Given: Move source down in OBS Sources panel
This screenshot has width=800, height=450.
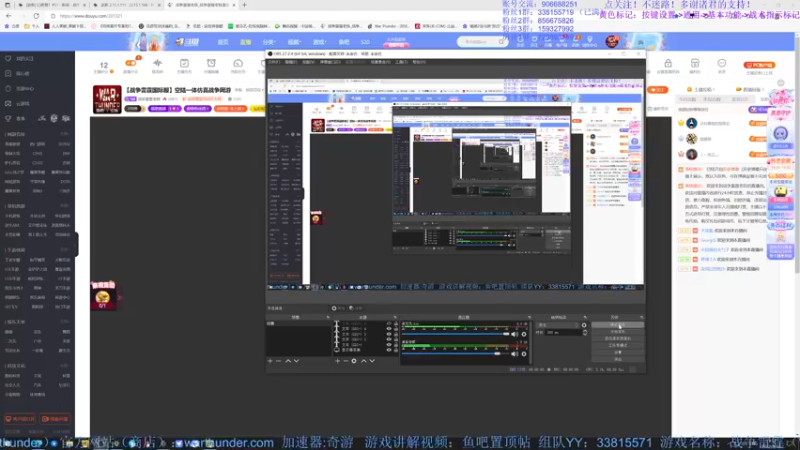Looking at the screenshot, I should click(x=372, y=361).
